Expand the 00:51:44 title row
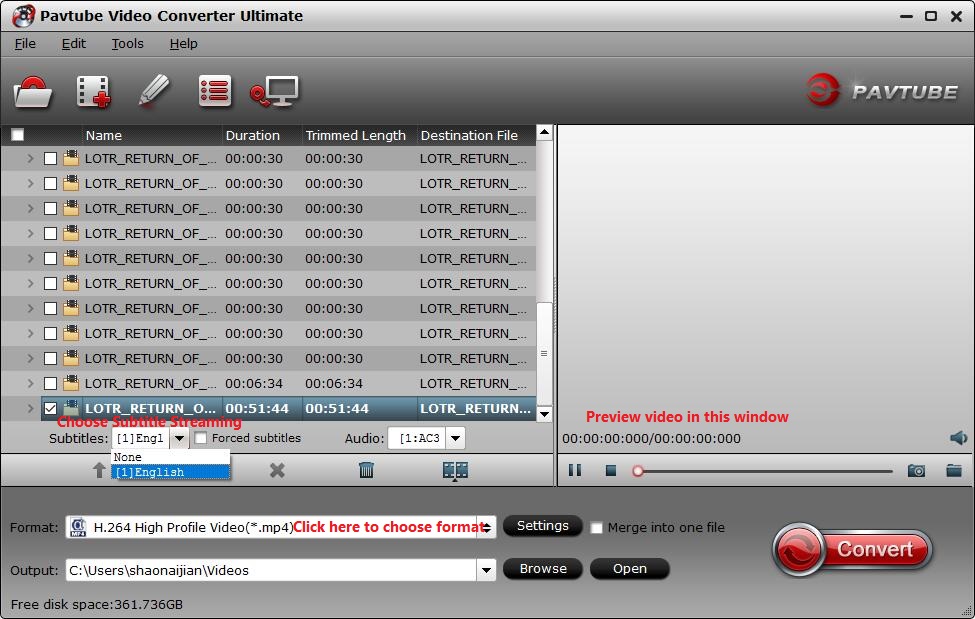Screen dimensions: 975x619 coord(30,408)
